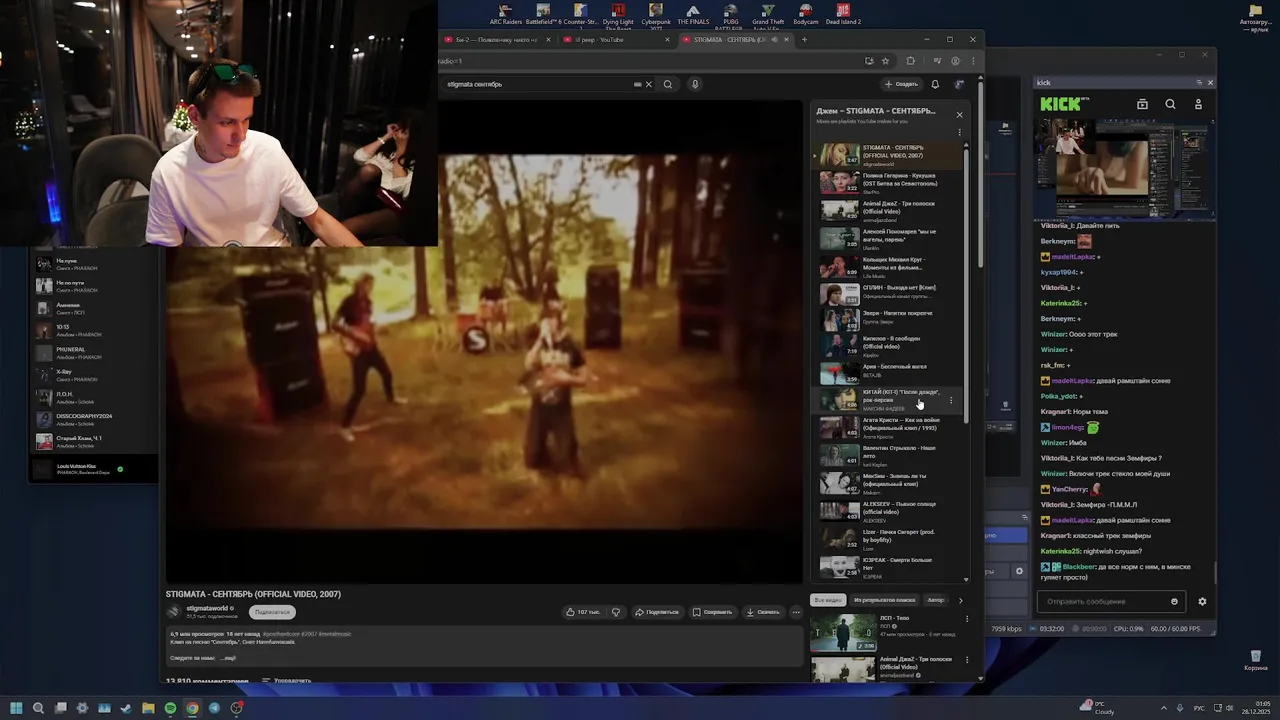Open Chrome three-dot menu
This screenshot has height=720, width=1280.
tap(971, 61)
